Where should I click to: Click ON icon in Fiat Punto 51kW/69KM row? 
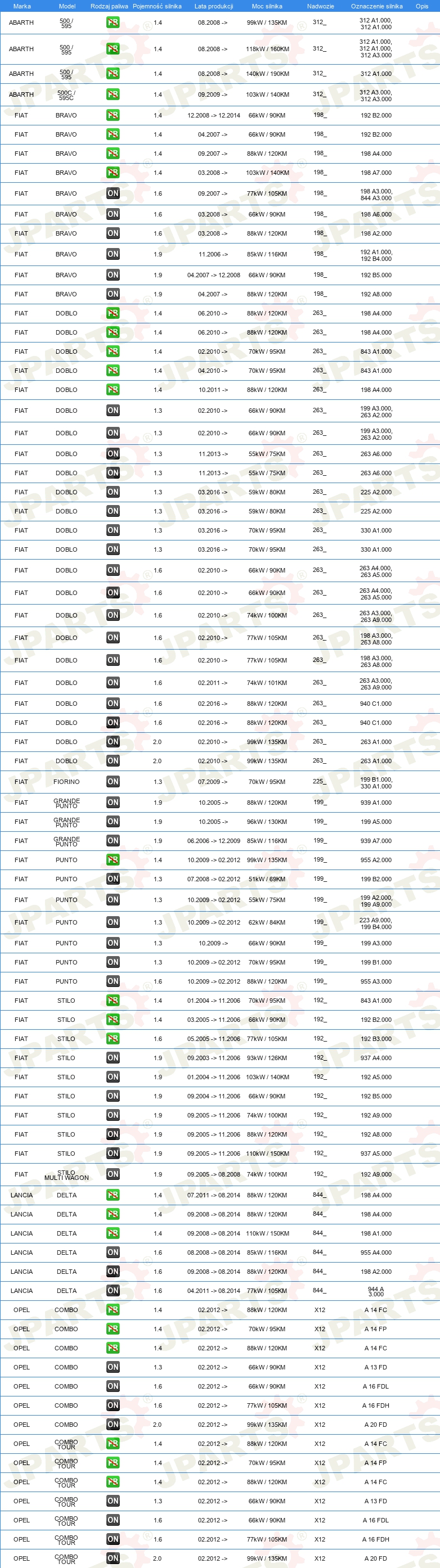tap(113, 879)
